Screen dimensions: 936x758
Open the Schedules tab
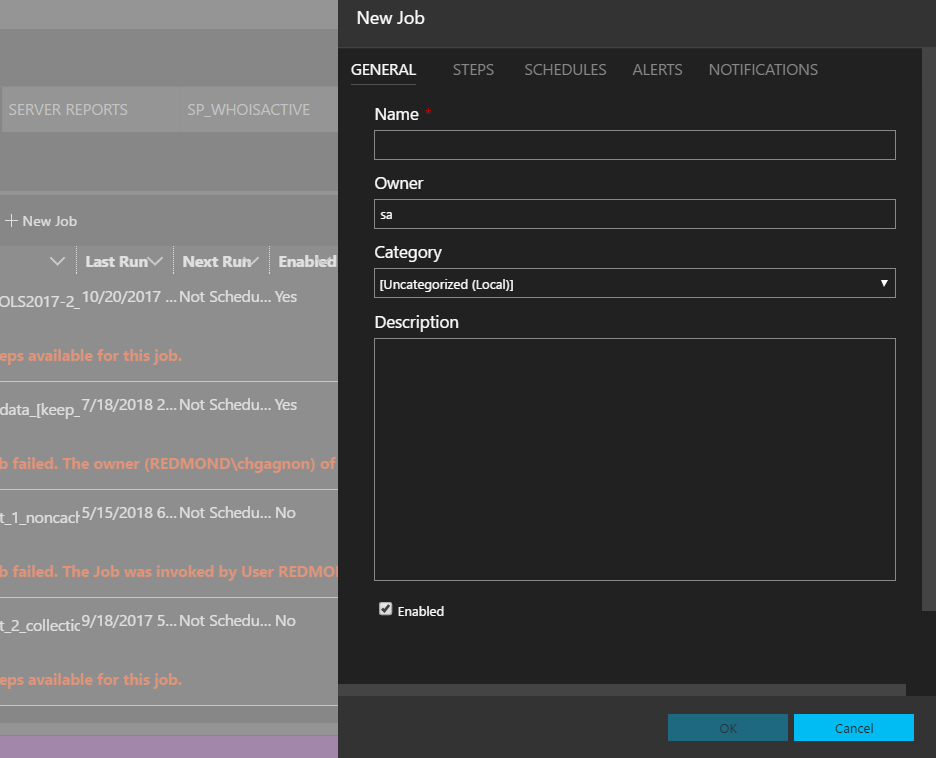point(565,70)
